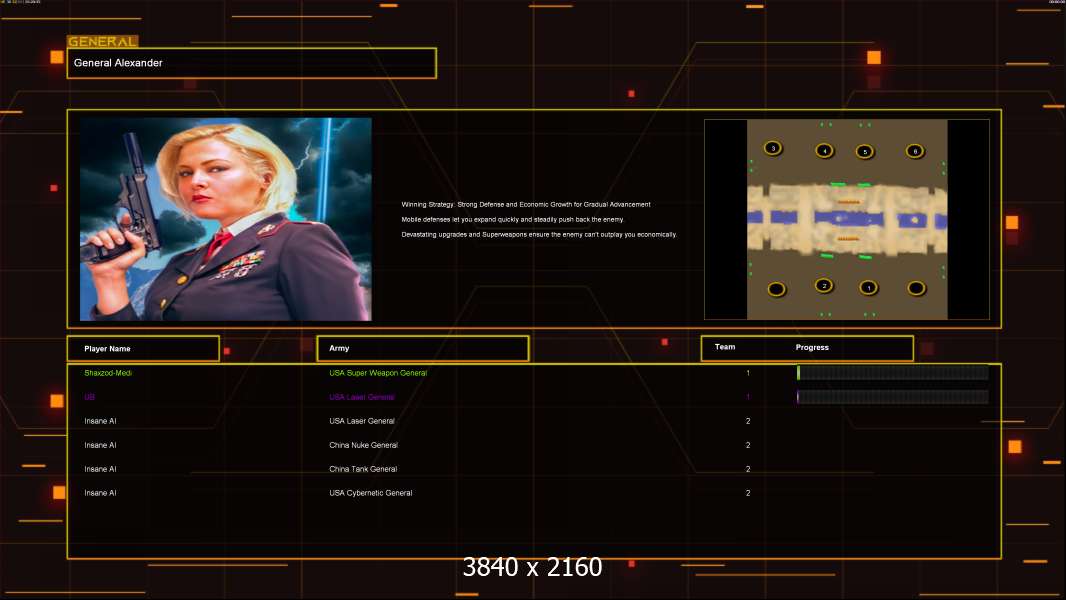
Task: Click start position marker 4 on minimap
Action: [824, 151]
